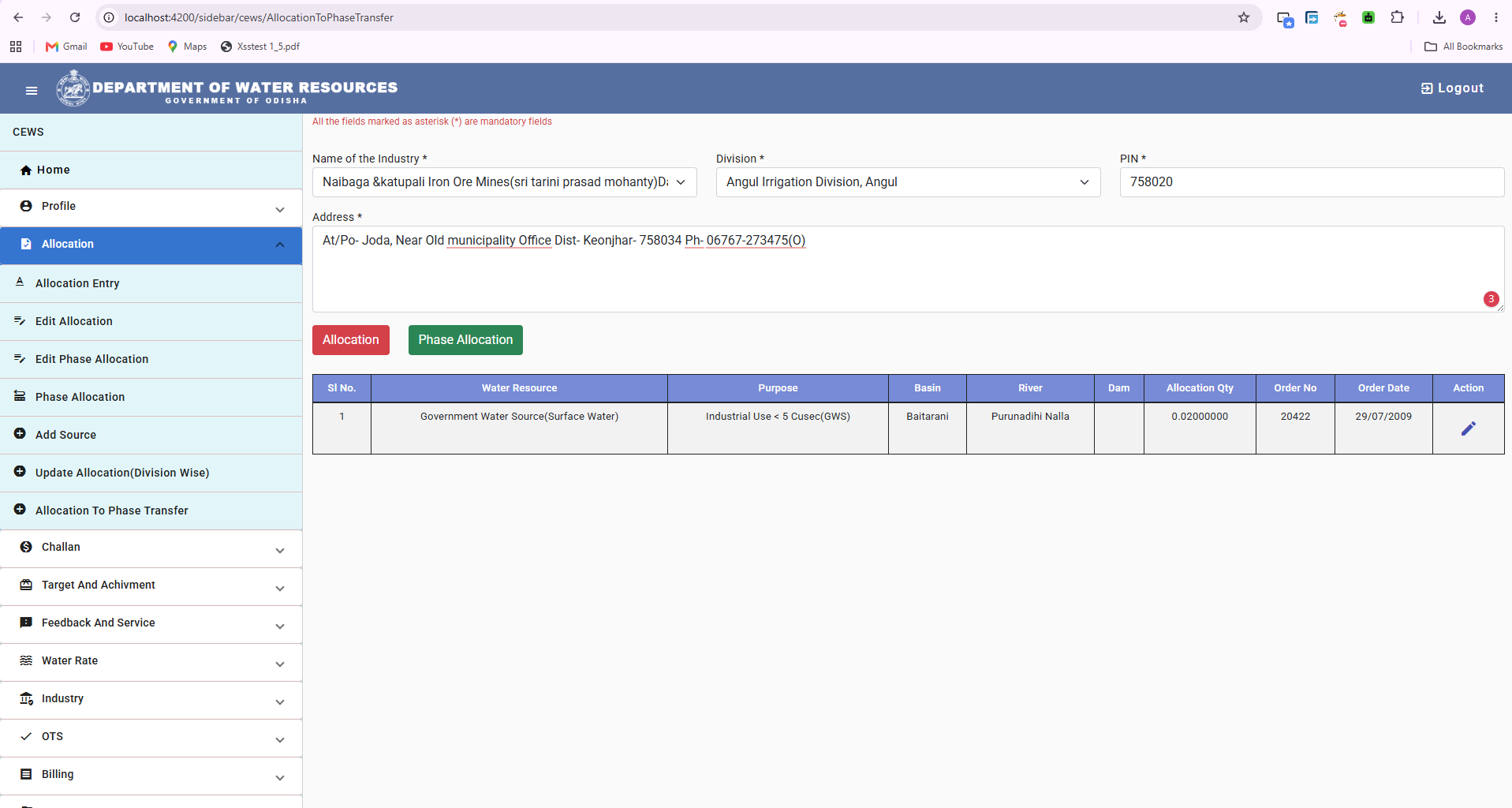Viewport: 1512px width, 808px height.
Task: Click the Edit Phase Allocation icon
Action: pos(20,358)
